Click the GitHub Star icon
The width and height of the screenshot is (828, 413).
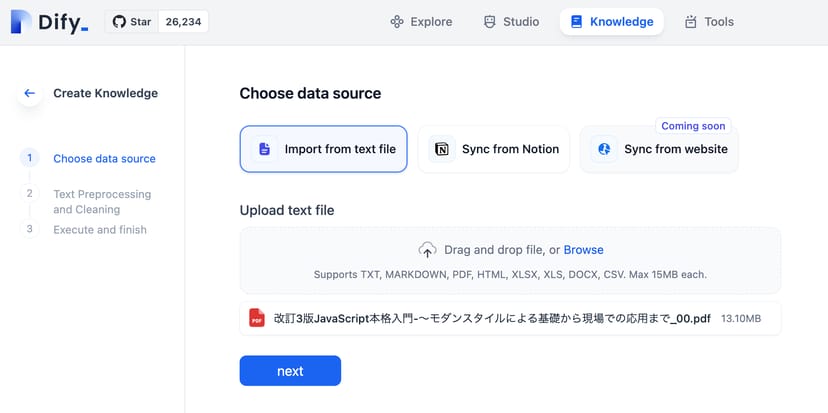tap(120, 22)
